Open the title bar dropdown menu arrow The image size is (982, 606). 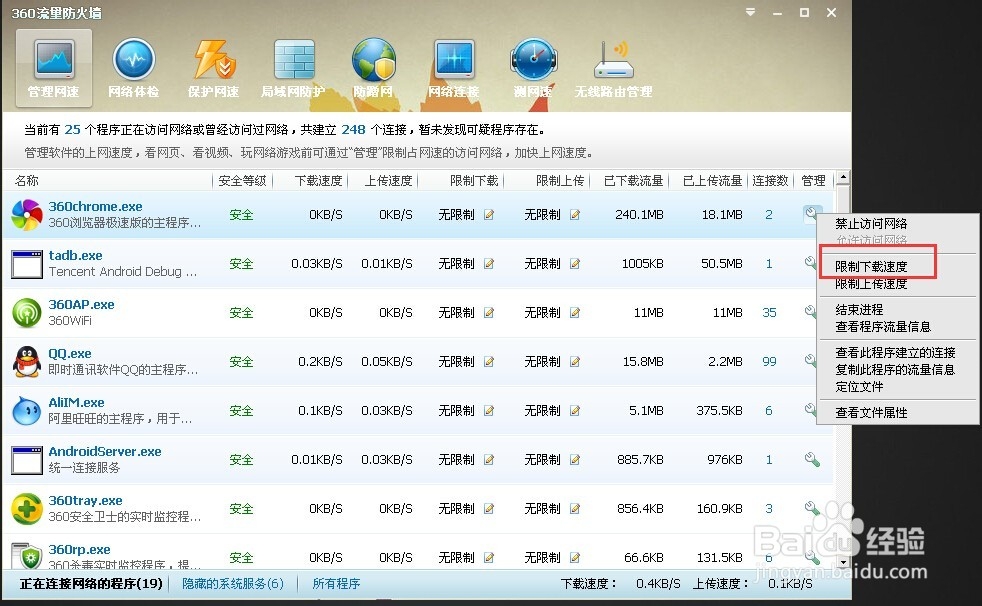(750, 13)
